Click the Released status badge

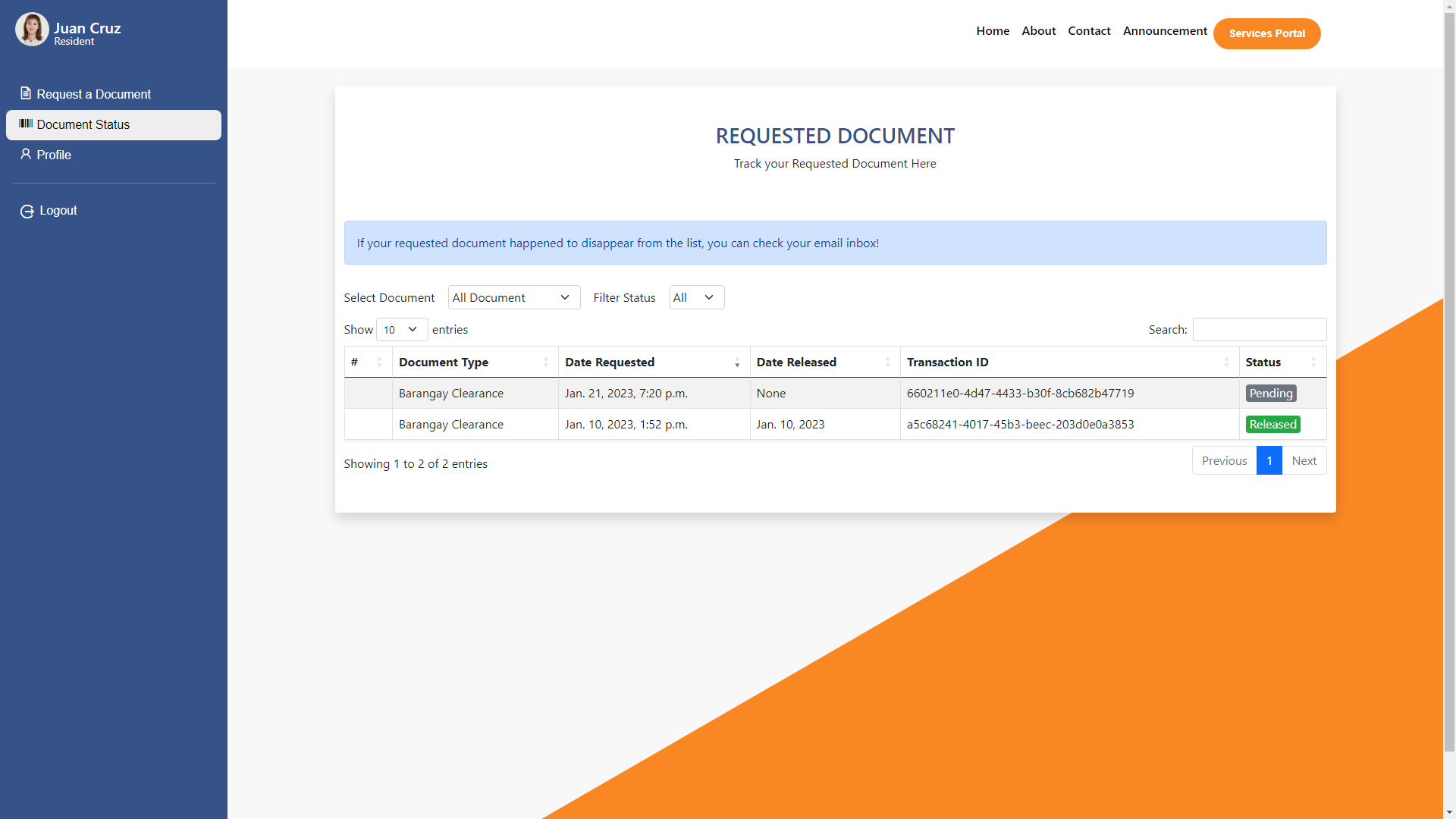pos(1272,424)
